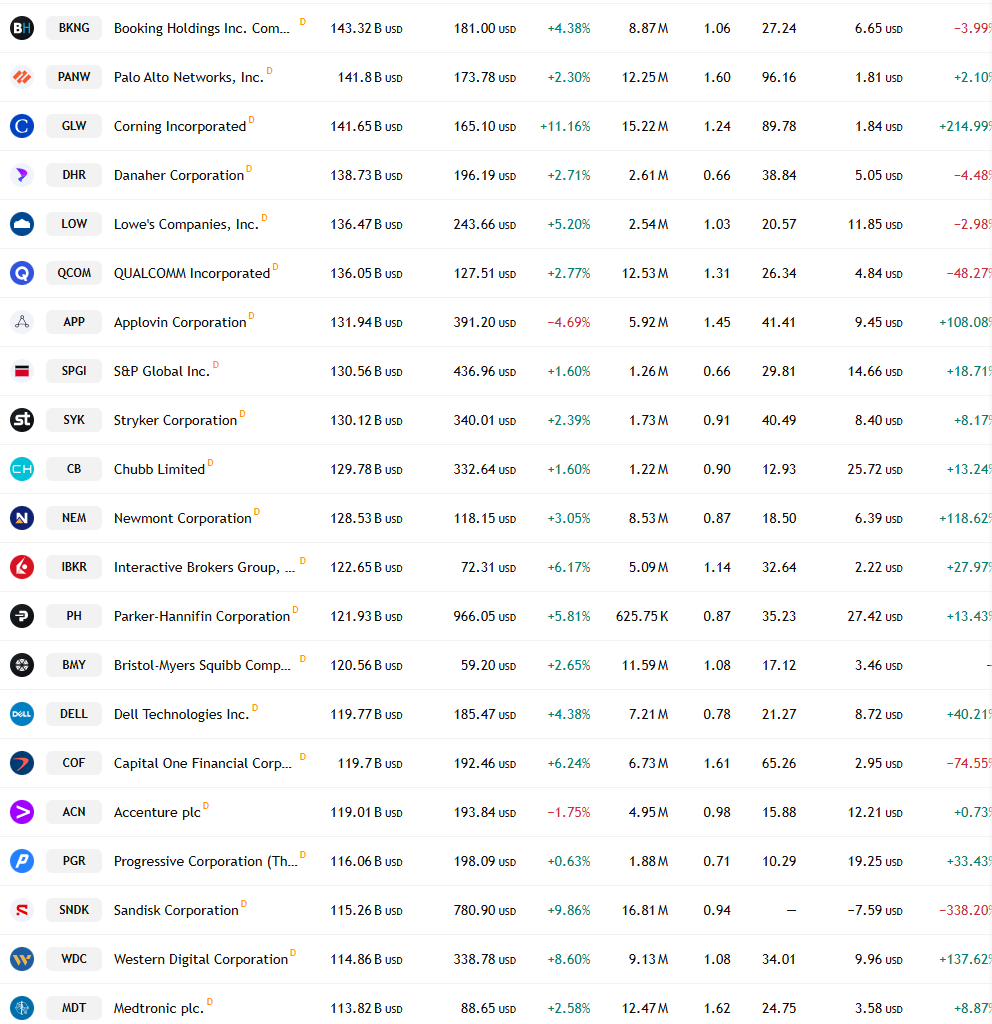Click Applovin's −4.69% change value
Viewport: 992px width, 1024px height.
(x=568, y=322)
